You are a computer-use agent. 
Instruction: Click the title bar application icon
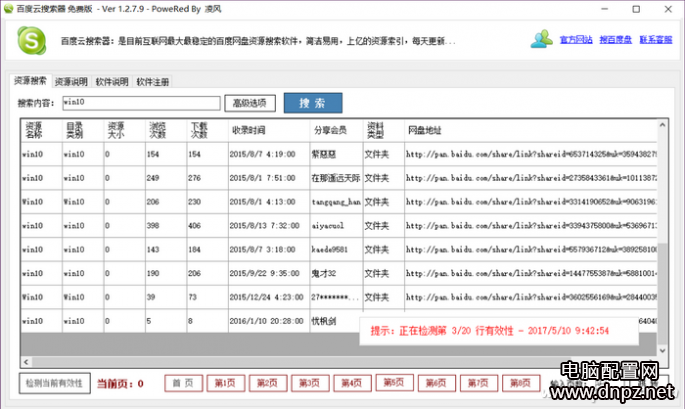tap(8, 8)
